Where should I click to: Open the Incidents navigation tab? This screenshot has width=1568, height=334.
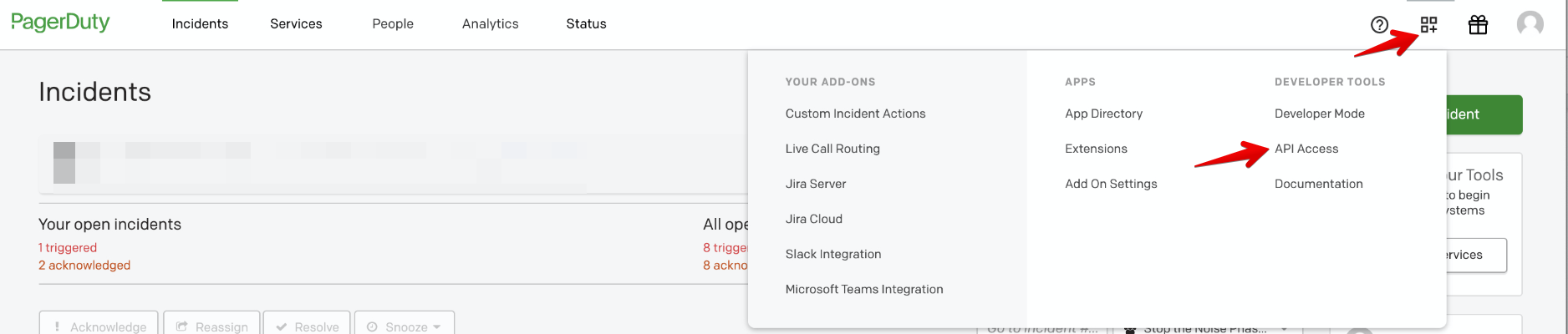200,24
